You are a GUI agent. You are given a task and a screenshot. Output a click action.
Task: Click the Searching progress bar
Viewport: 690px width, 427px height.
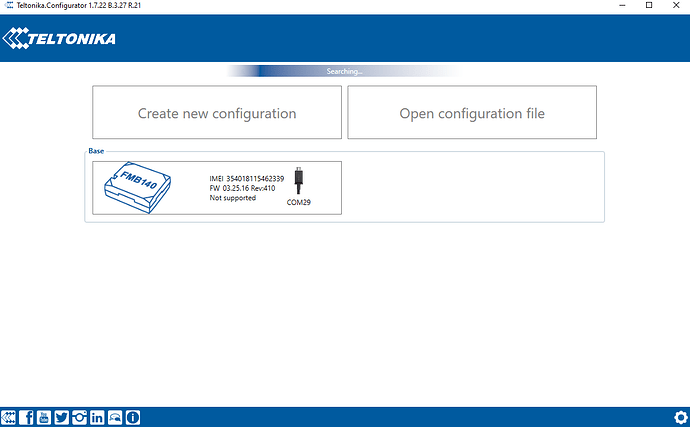click(x=345, y=71)
